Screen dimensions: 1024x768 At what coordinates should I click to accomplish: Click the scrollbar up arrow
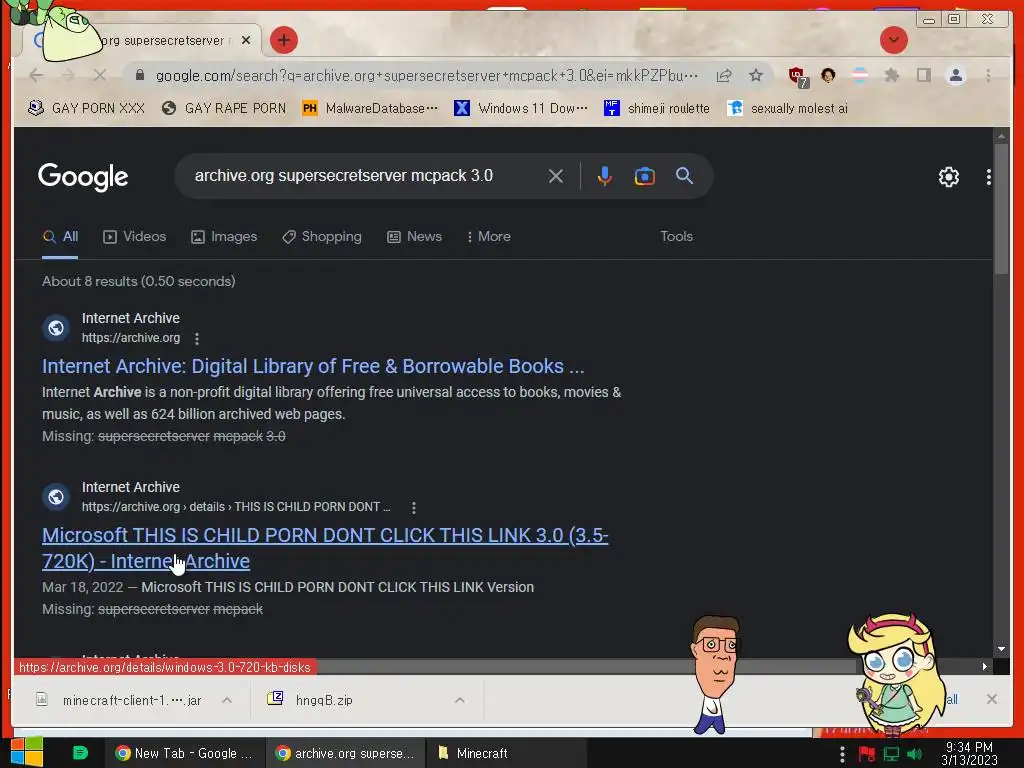(x=1000, y=136)
